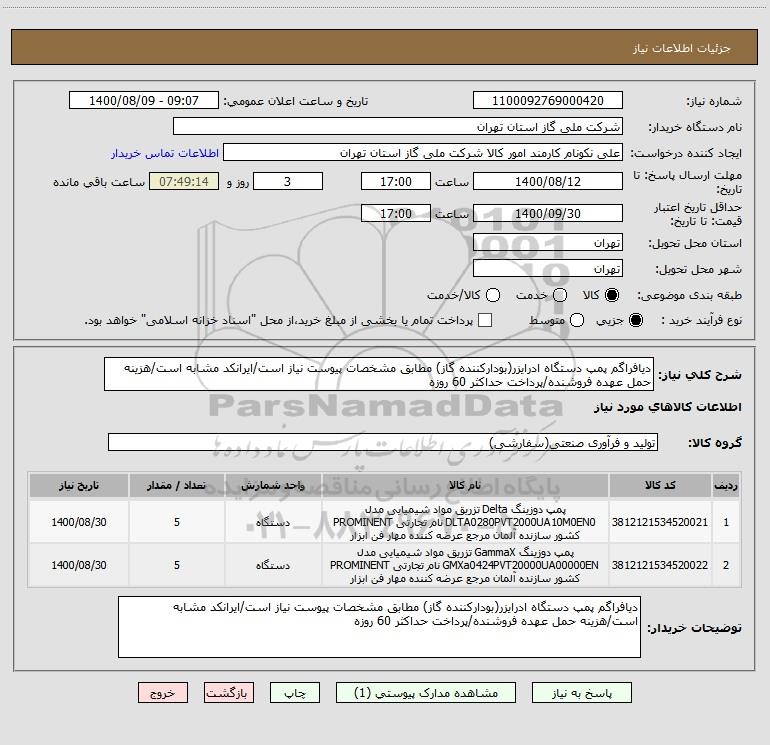This screenshot has width=770, height=745.
Task: Click the price validity date 1400/09/30
Action: click(x=548, y=214)
